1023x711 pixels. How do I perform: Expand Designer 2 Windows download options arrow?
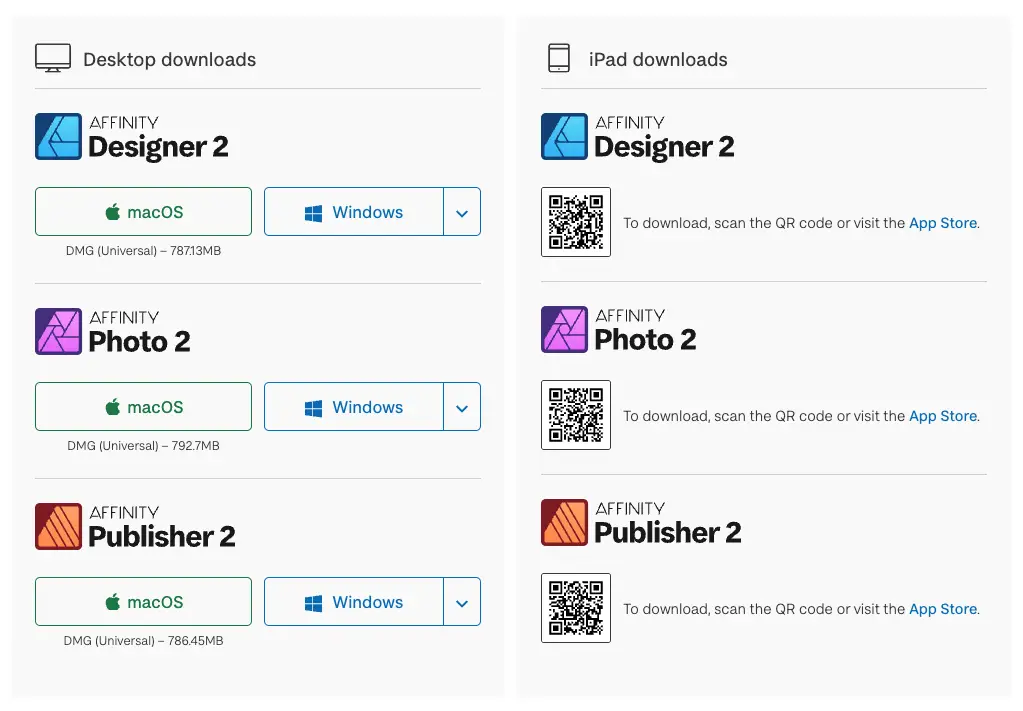[x=462, y=211]
